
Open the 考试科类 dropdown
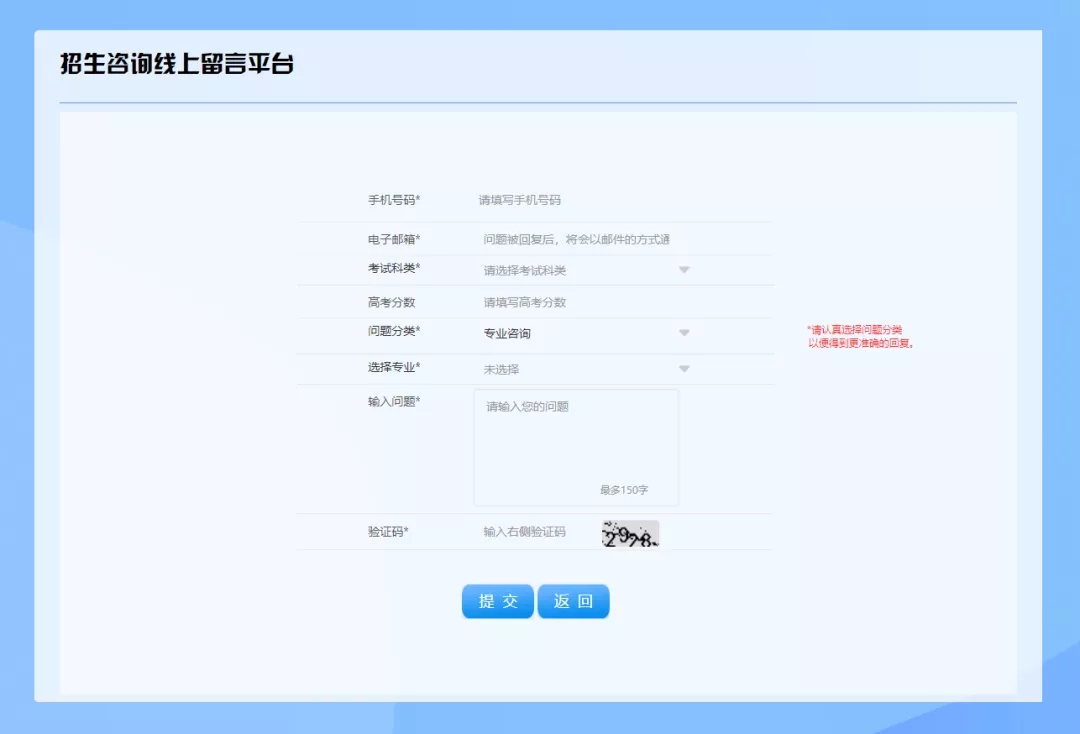coord(585,270)
